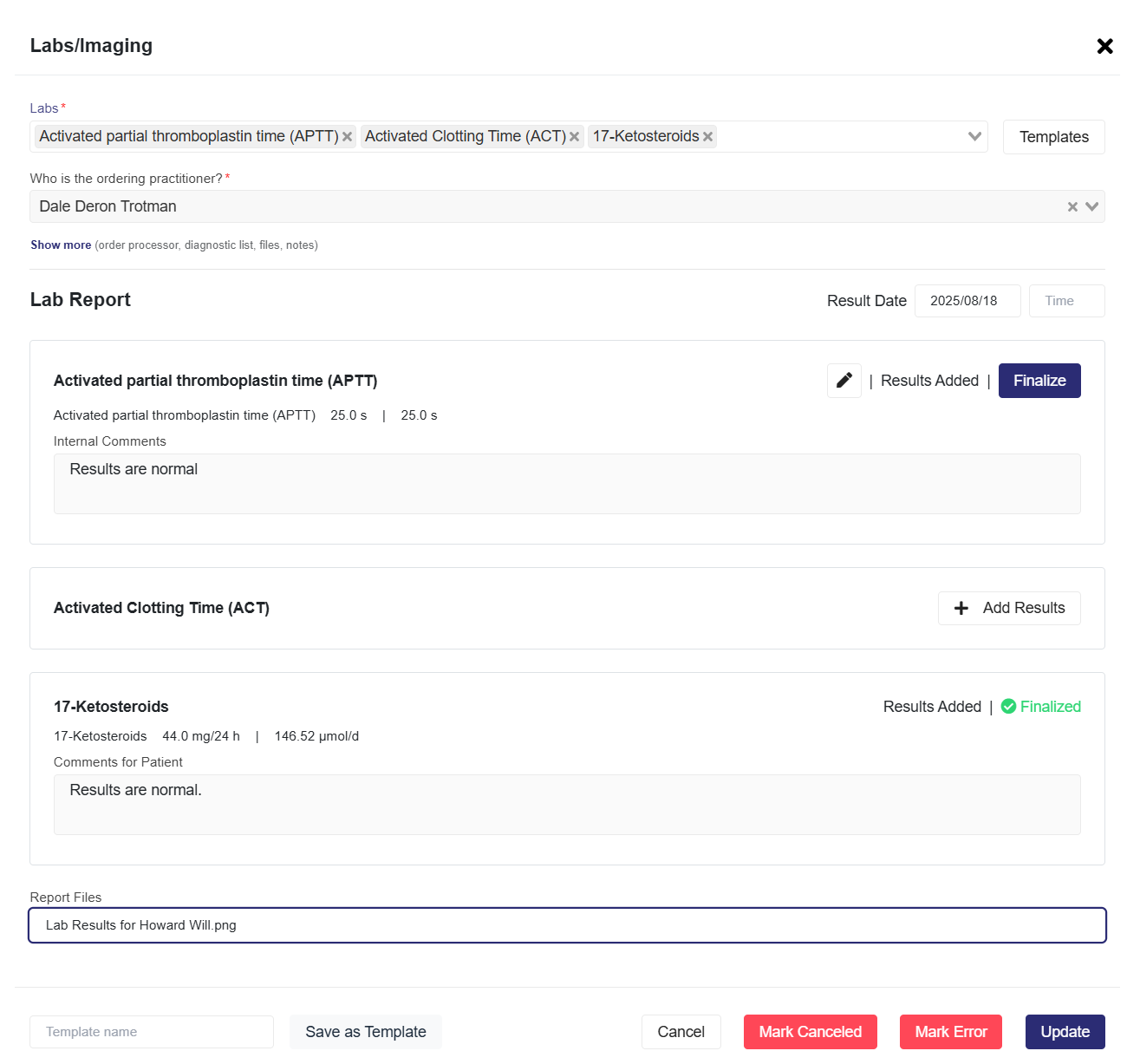Remove the 17-Ketosteroids lab tag
The width and height of the screenshot is (1140, 1064).
tap(707, 137)
